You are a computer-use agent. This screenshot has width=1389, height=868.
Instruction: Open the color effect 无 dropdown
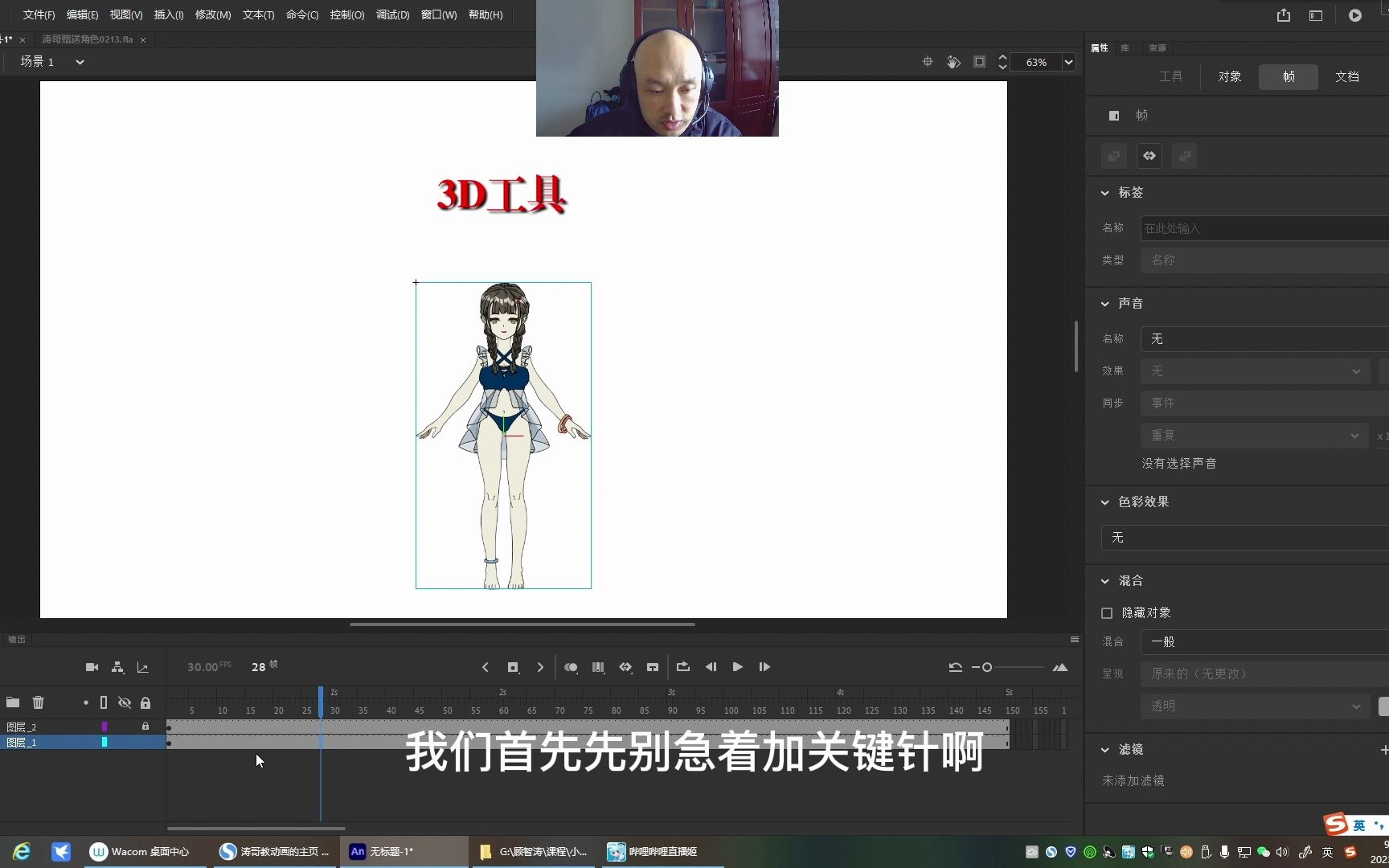(x=1245, y=538)
